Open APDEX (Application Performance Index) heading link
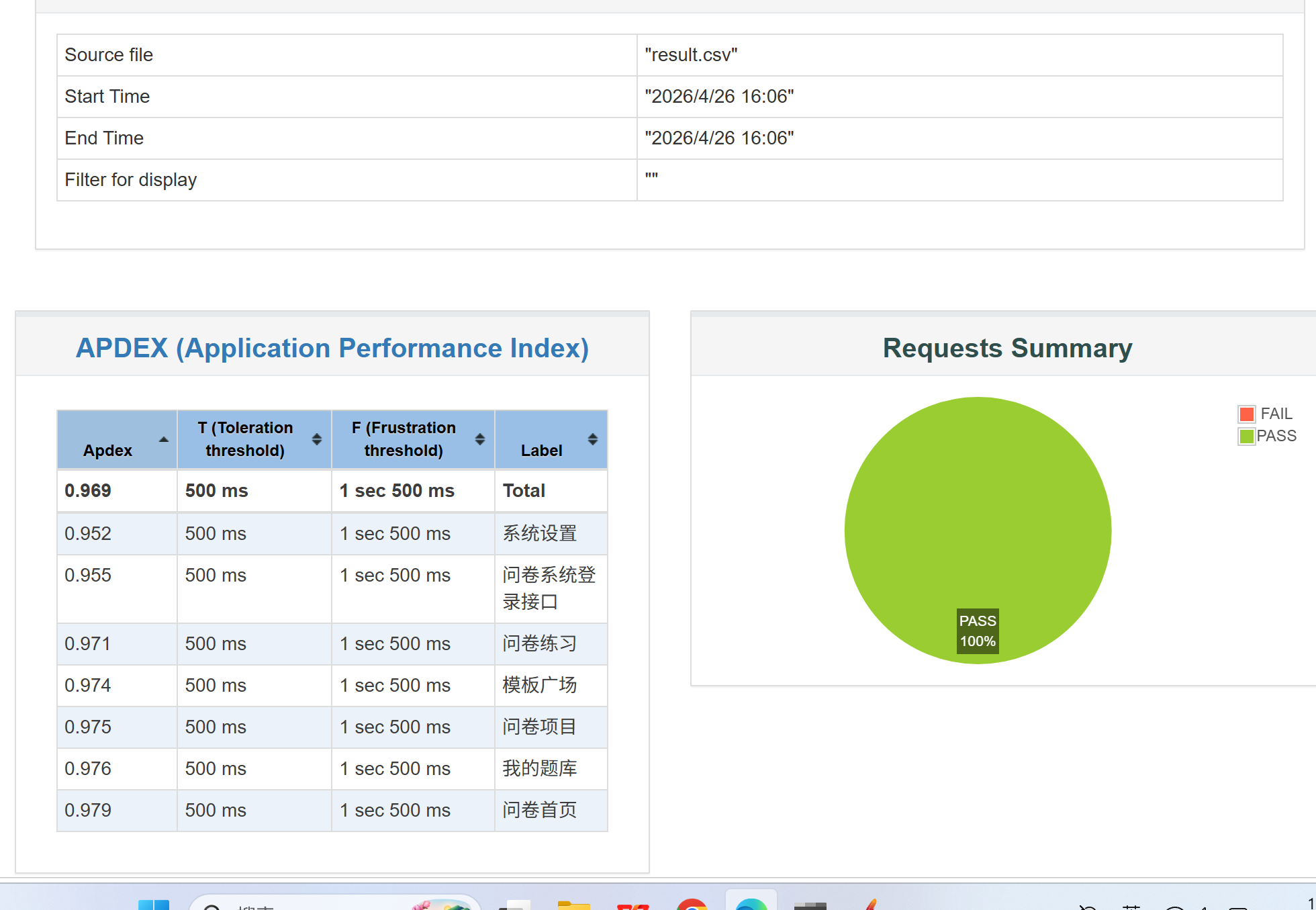 pyautogui.click(x=332, y=348)
